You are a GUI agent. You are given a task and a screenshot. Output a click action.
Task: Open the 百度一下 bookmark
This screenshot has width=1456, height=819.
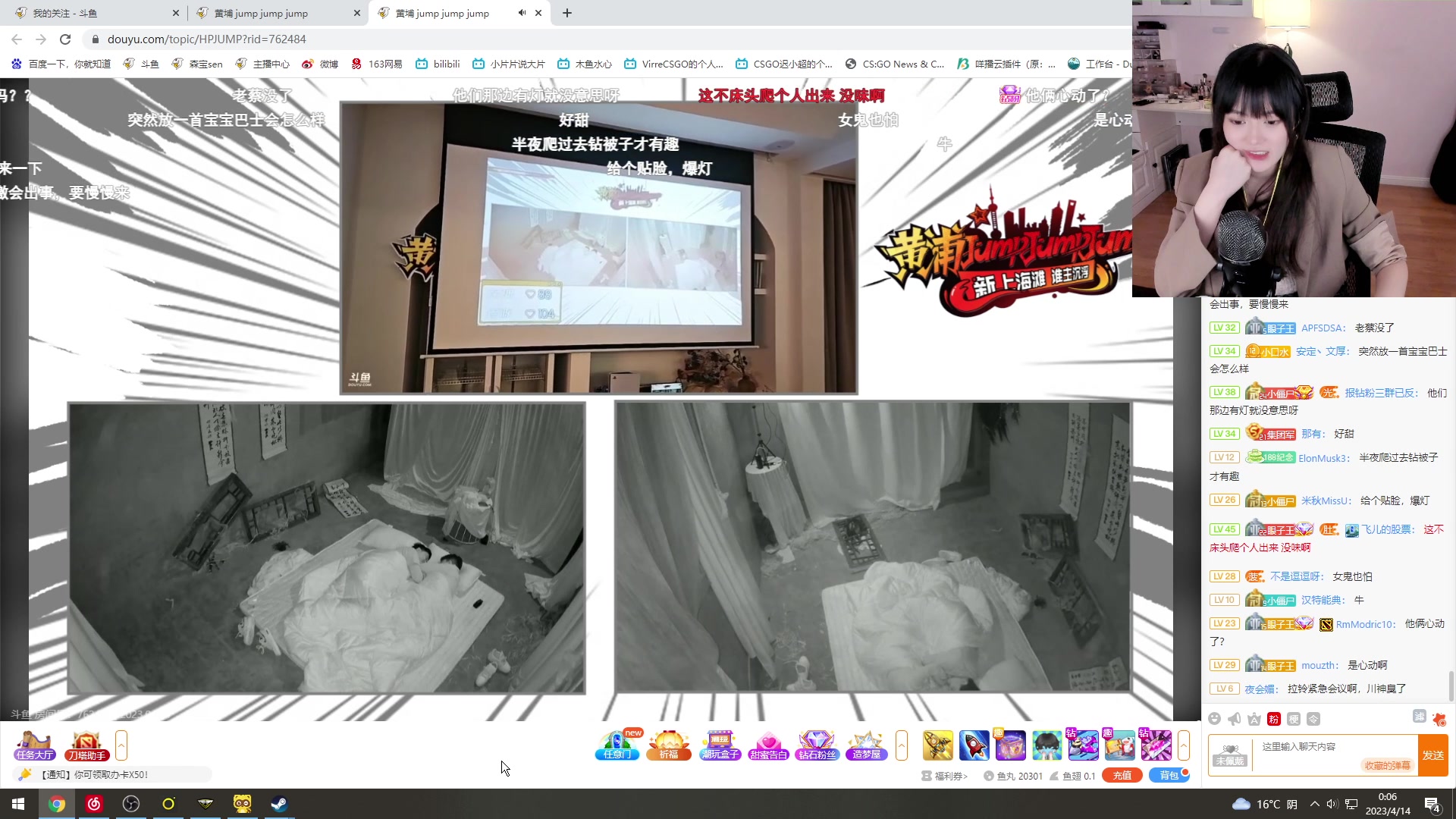[61, 64]
